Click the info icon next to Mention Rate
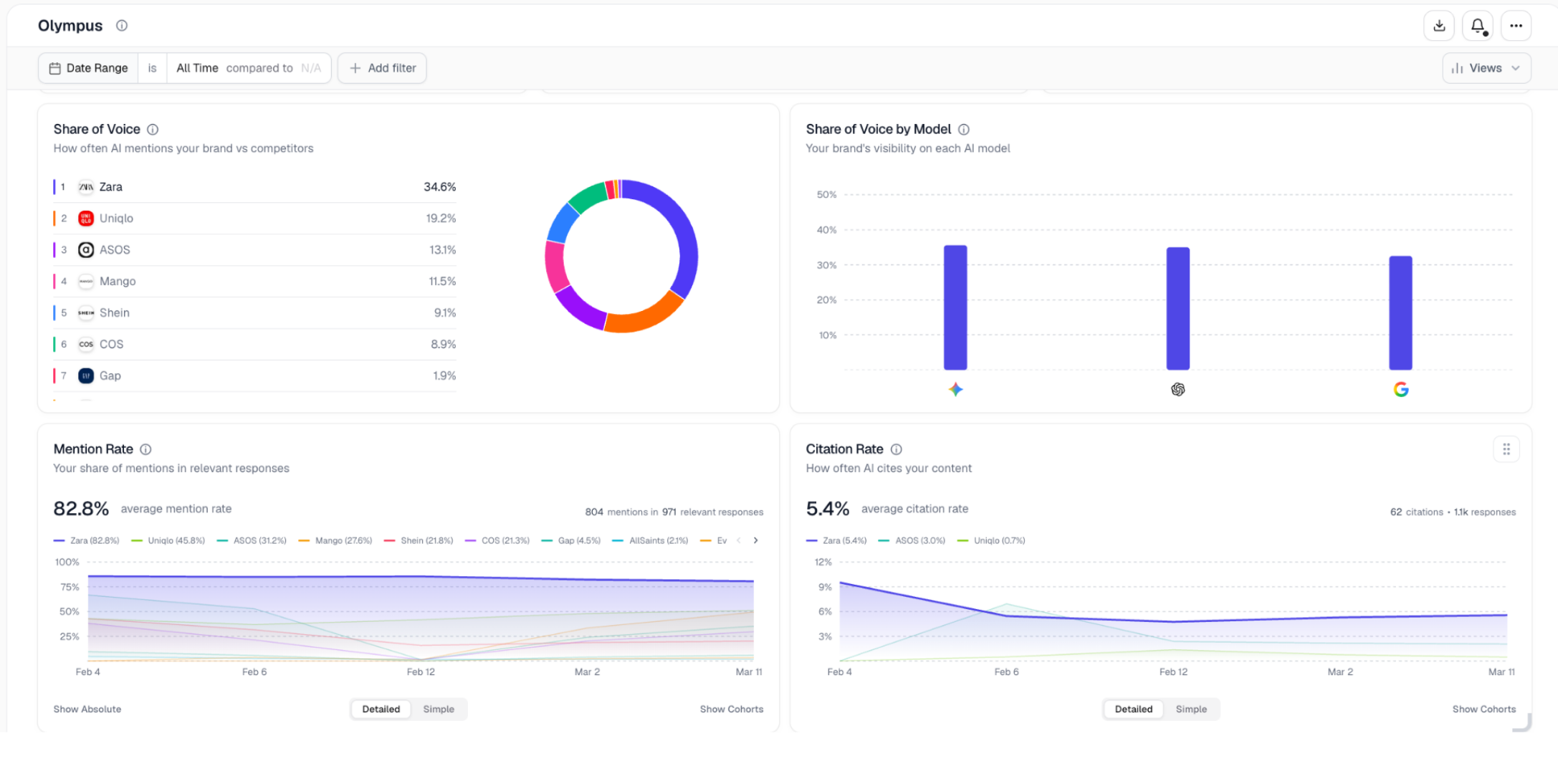This screenshot has height=784, width=1558. click(x=145, y=449)
